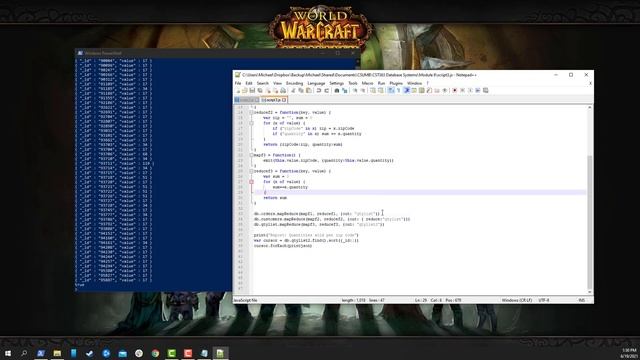Collapse the reduce2 function fold marker
The height and width of the screenshot is (360, 640).
(x=251, y=112)
